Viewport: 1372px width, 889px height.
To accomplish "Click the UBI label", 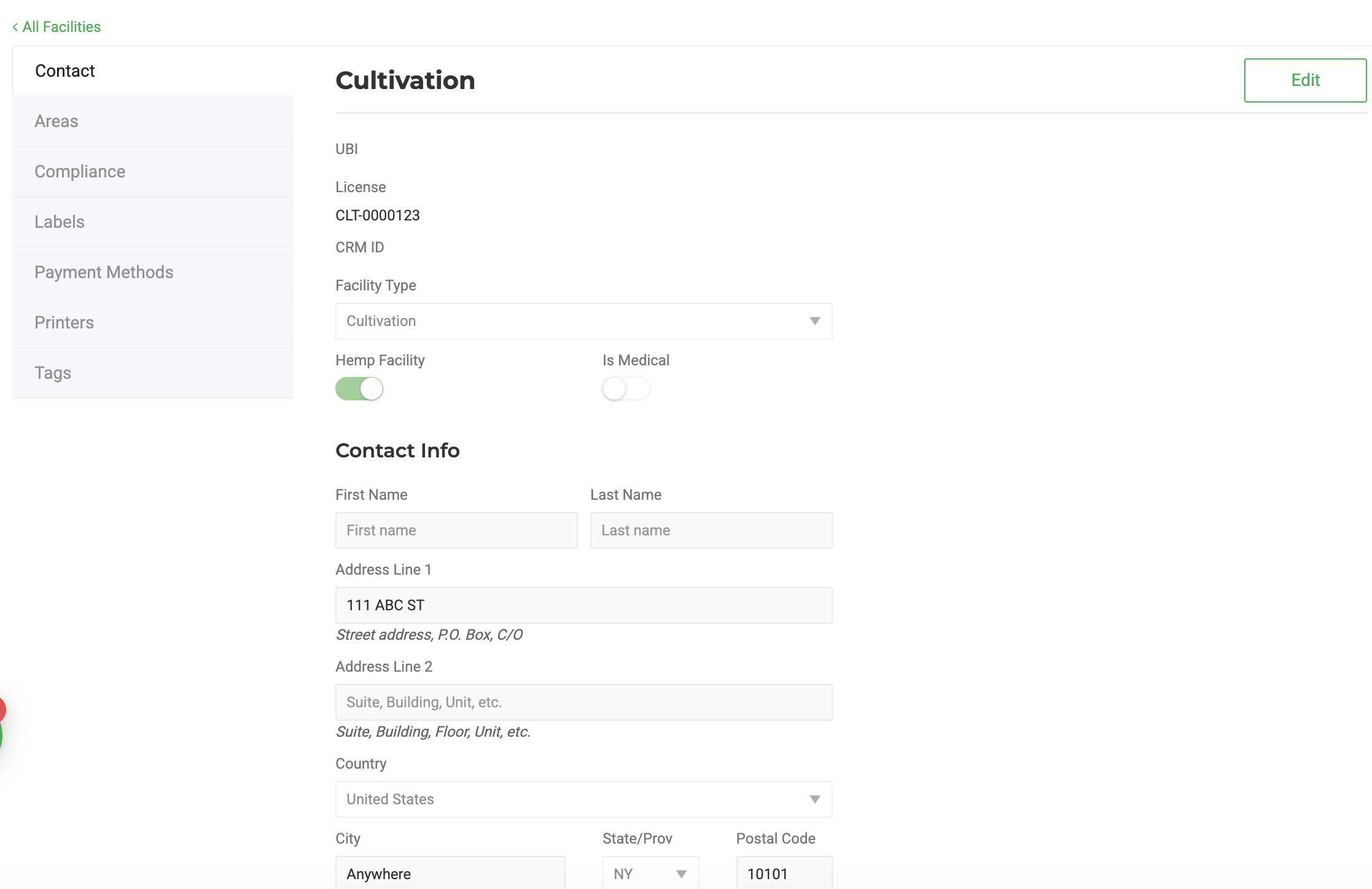I will click(x=347, y=149).
